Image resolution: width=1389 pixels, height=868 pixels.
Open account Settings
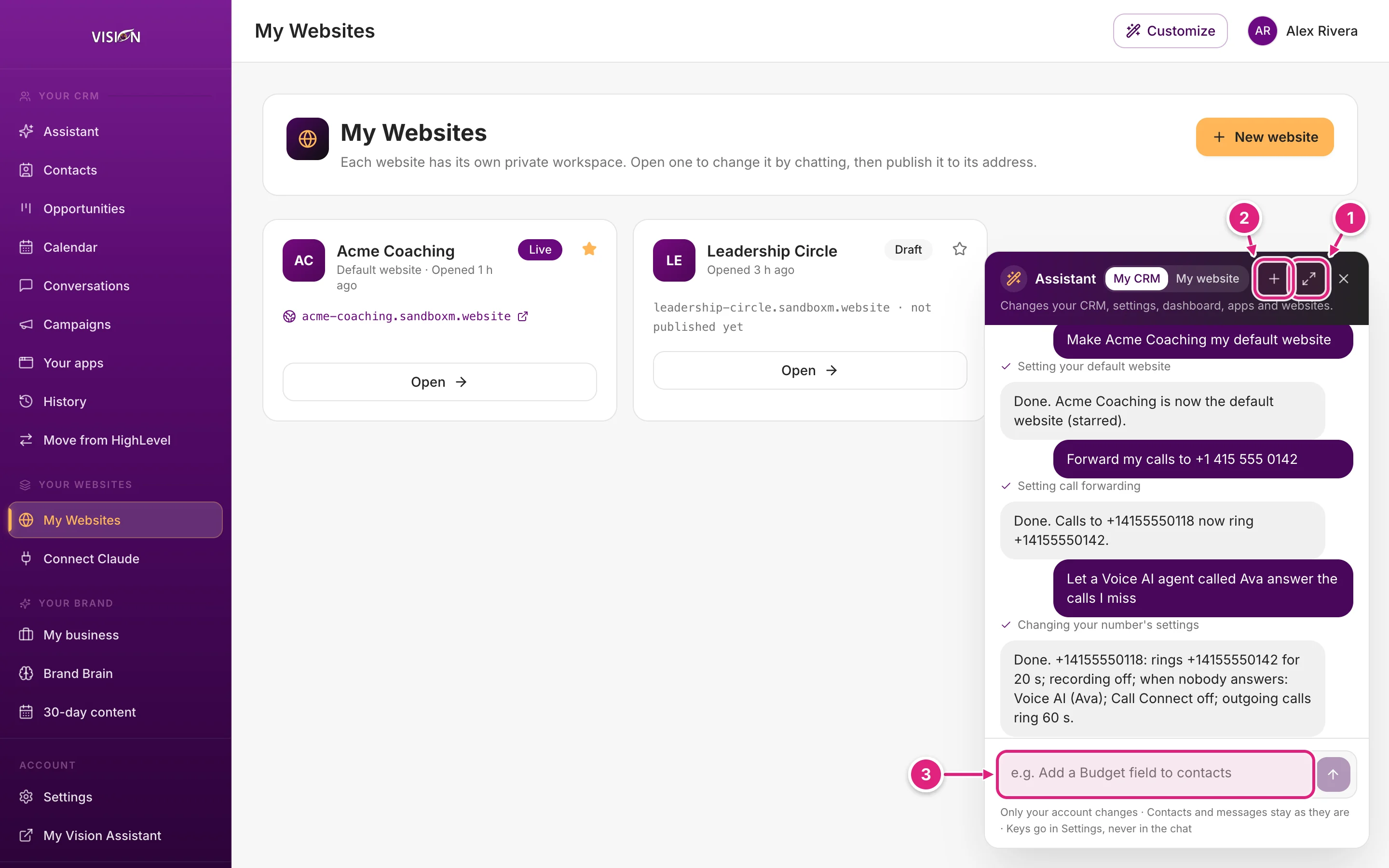coord(115,797)
